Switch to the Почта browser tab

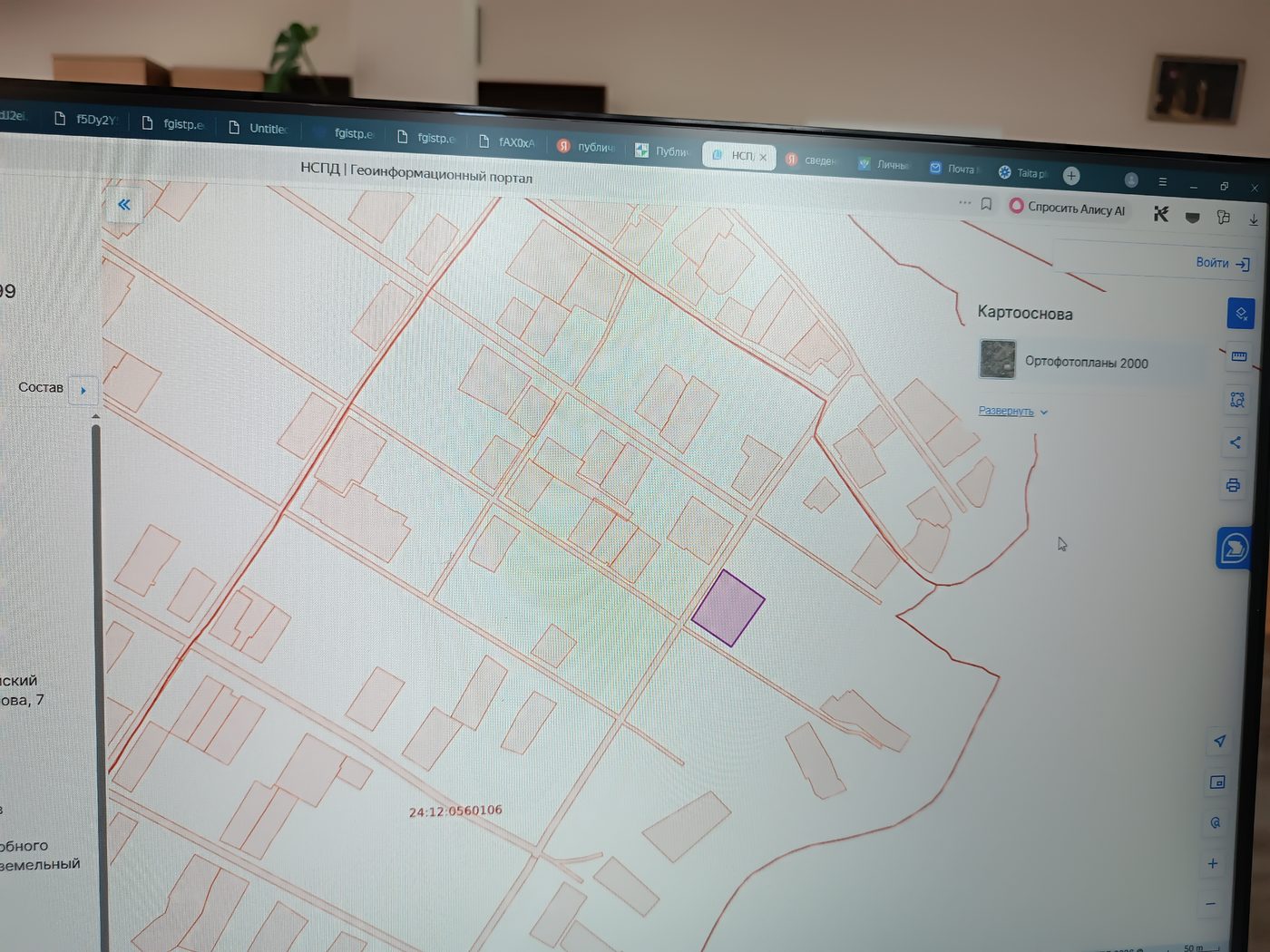tap(953, 168)
